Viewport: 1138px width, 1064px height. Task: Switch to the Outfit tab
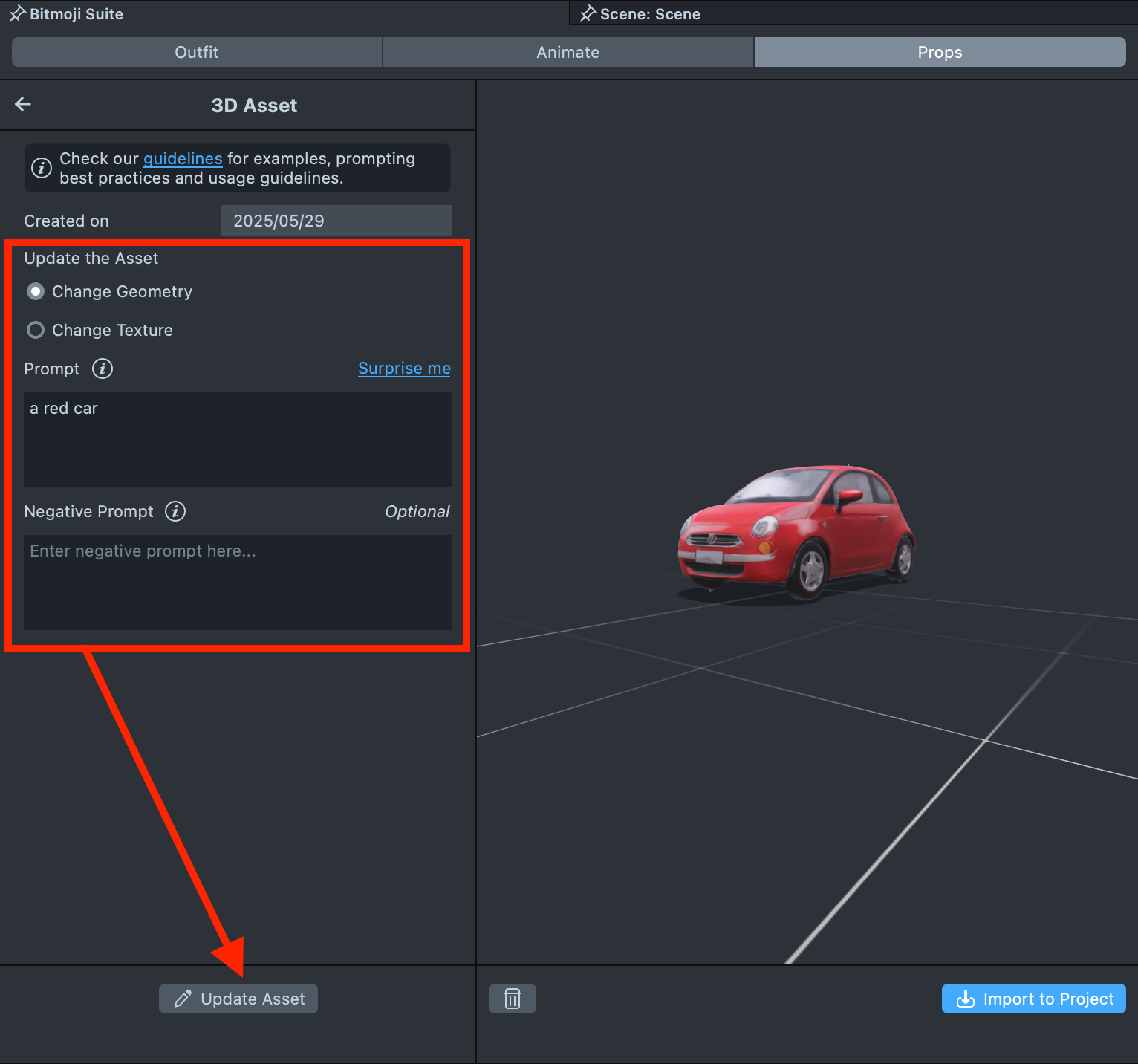(197, 52)
